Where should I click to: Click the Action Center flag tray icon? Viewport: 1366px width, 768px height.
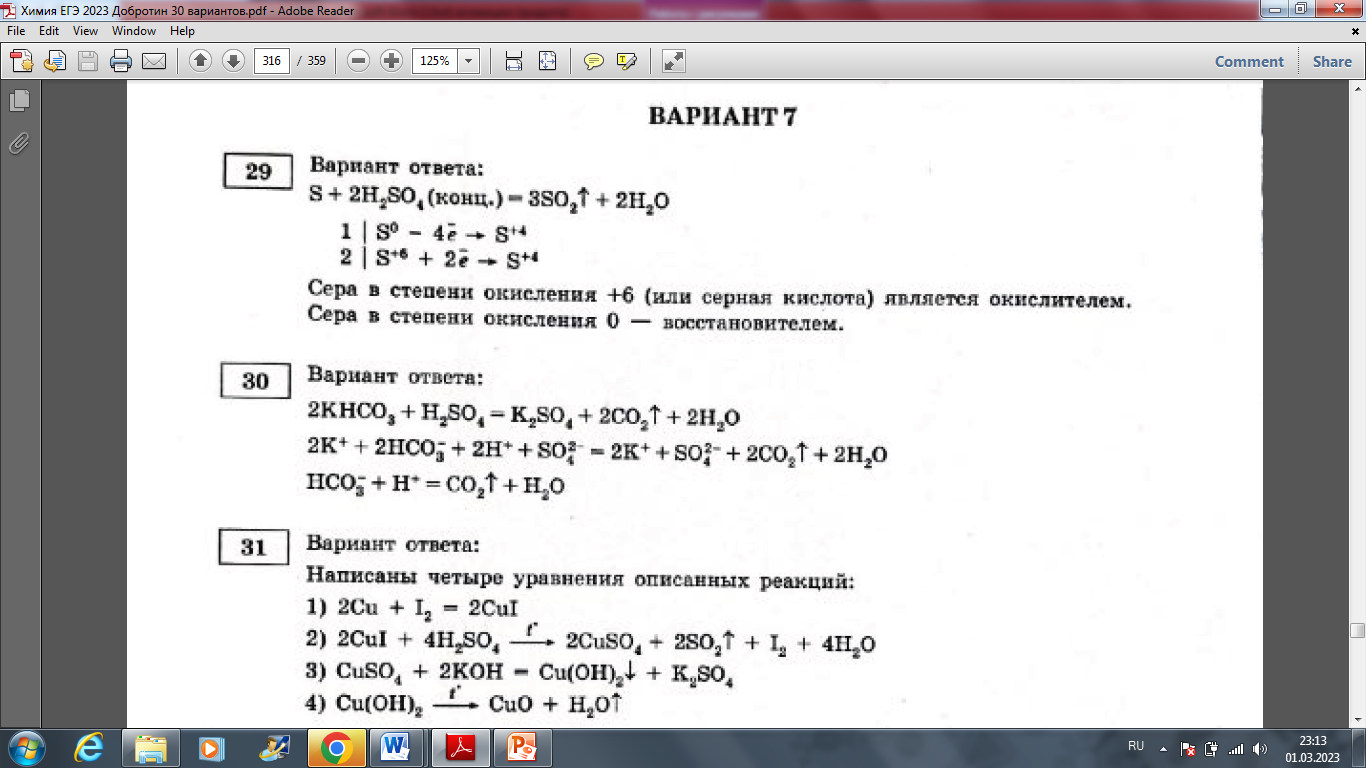coord(1188,748)
